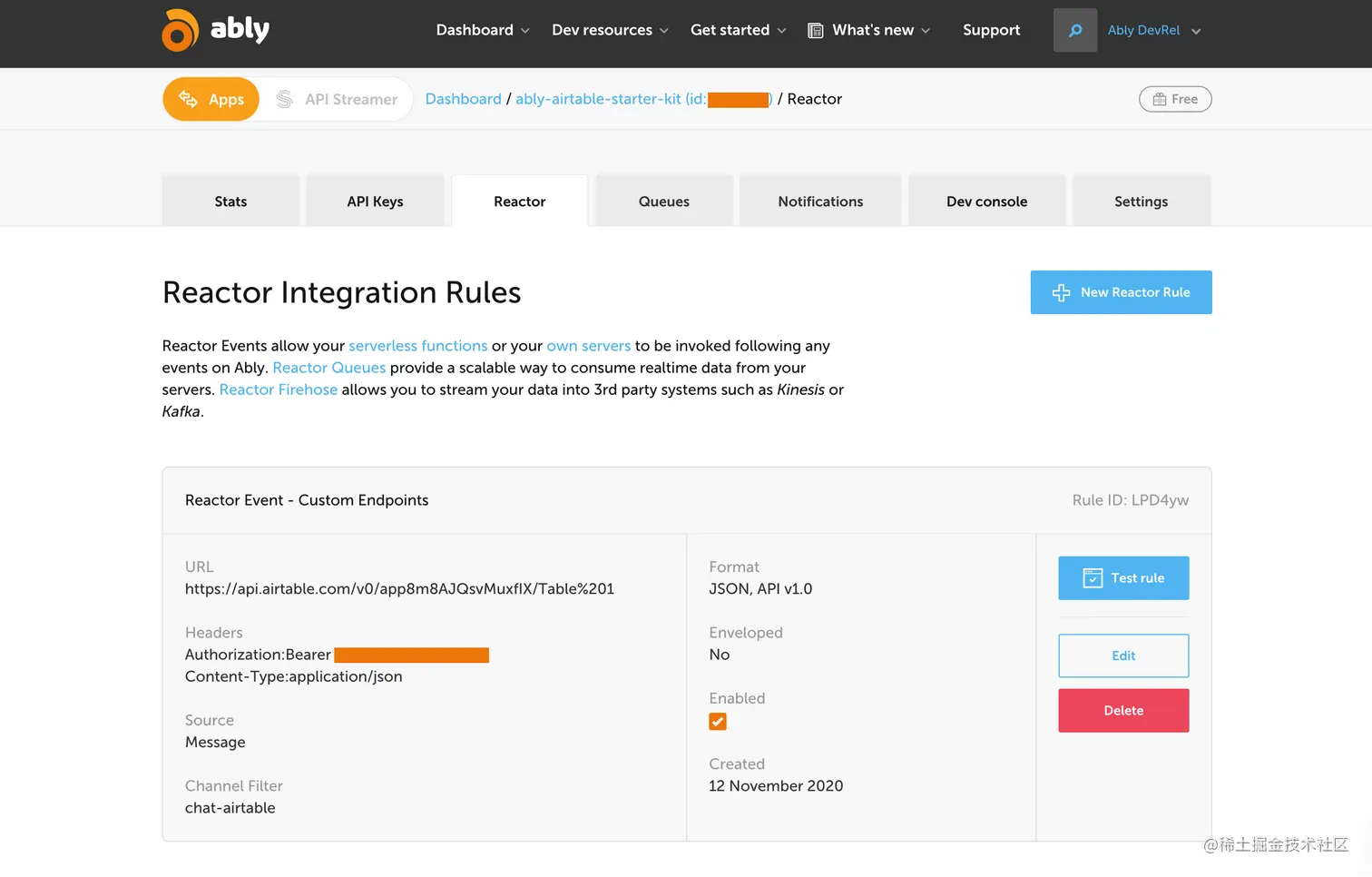Viewport: 1372px width, 877px height.
Task: Click the Ably logo
Action: point(216,30)
